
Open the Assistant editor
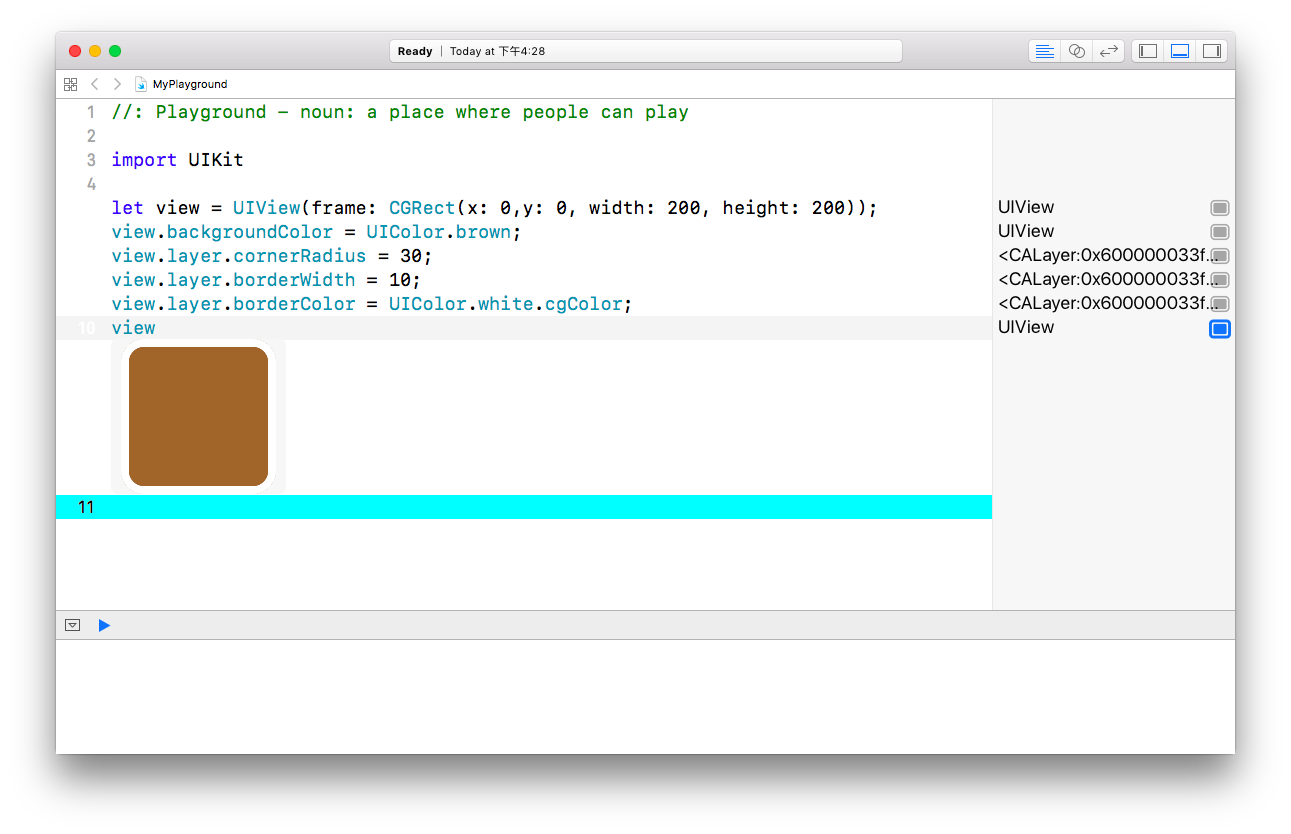coord(1076,51)
